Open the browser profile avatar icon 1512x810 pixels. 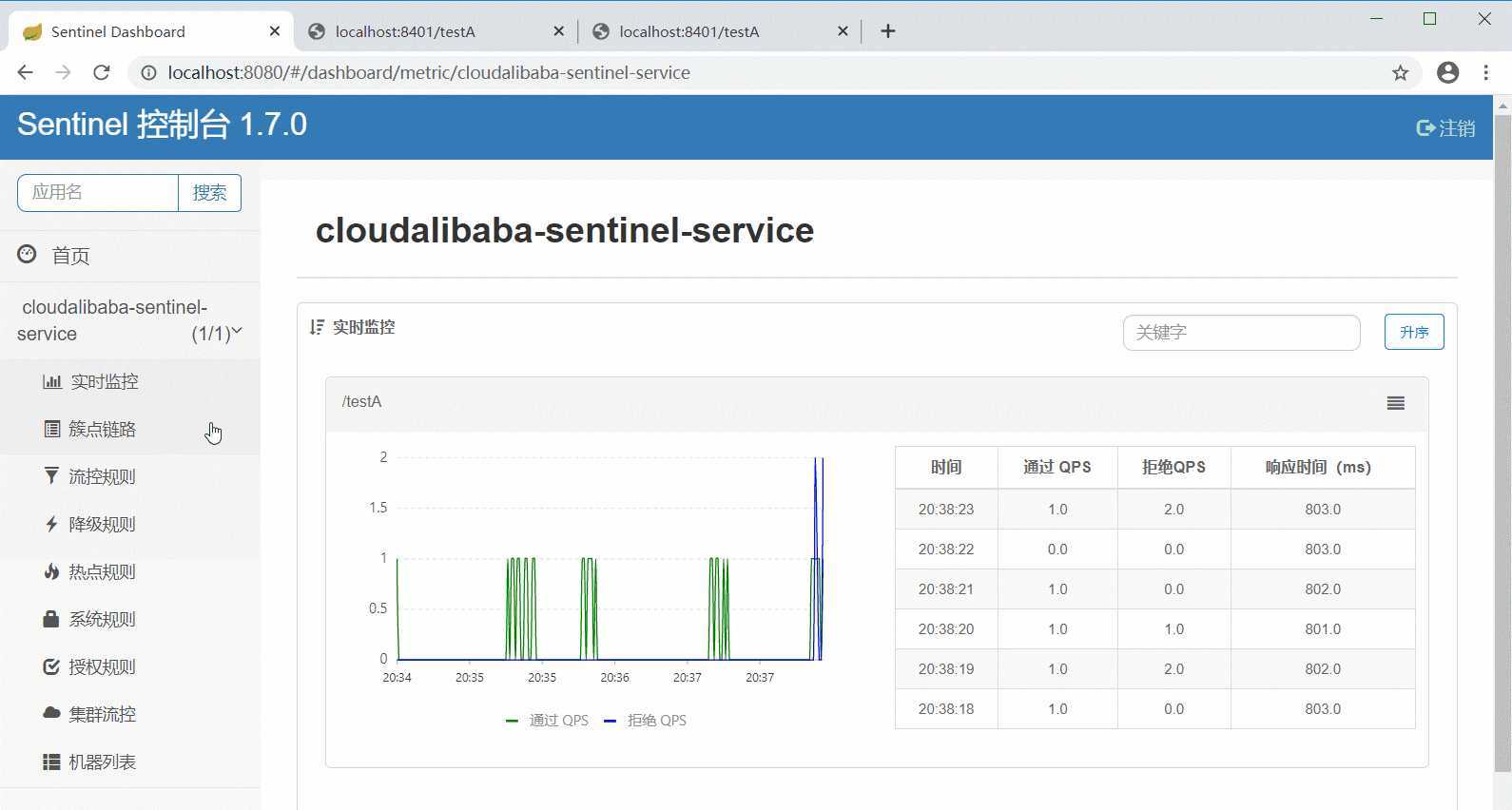point(1447,72)
